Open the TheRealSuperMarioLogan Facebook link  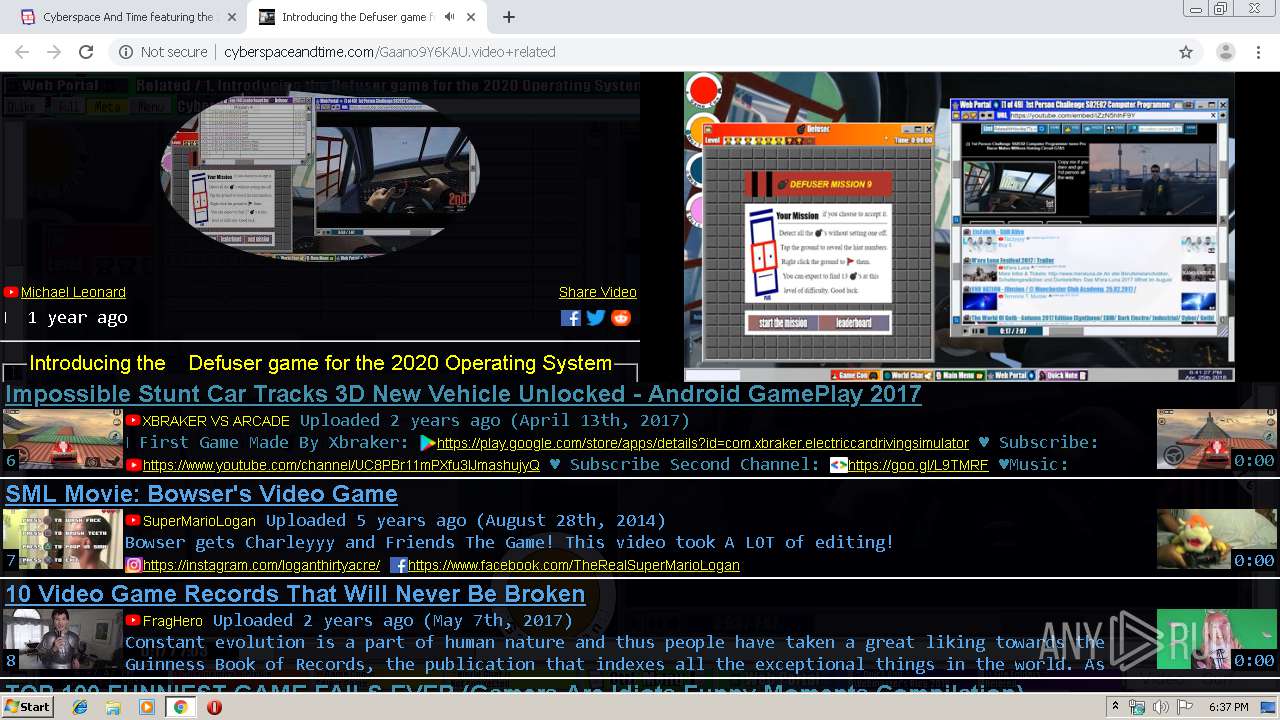click(x=574, y=565)
